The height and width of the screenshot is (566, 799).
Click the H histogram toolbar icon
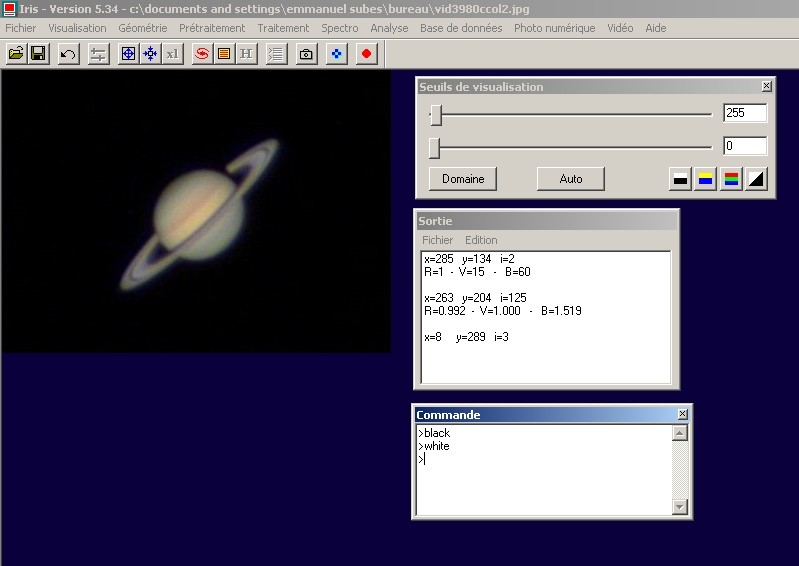[246, 53]
